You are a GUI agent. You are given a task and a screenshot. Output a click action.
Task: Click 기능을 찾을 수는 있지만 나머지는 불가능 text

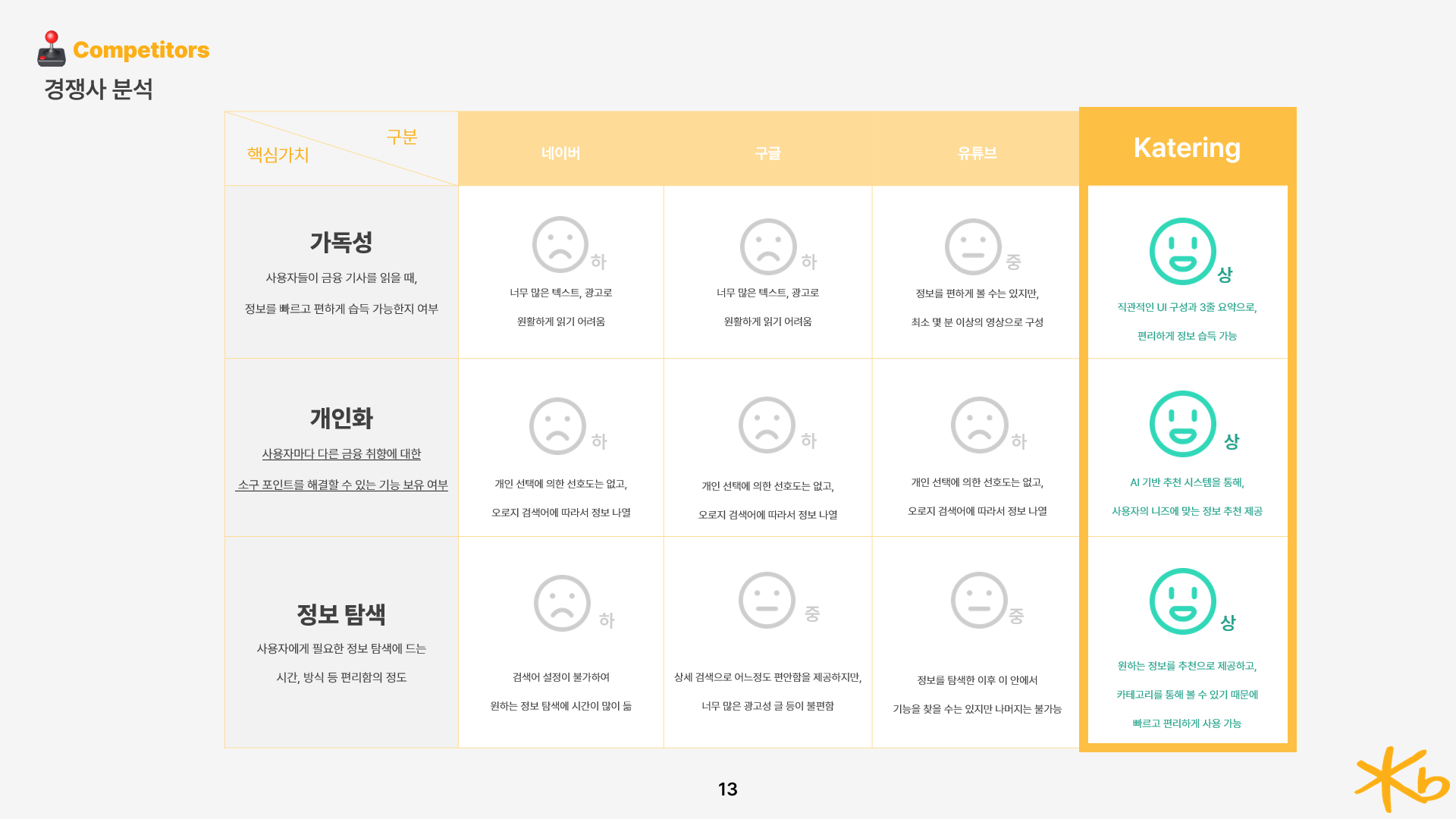tap(977, 709)
